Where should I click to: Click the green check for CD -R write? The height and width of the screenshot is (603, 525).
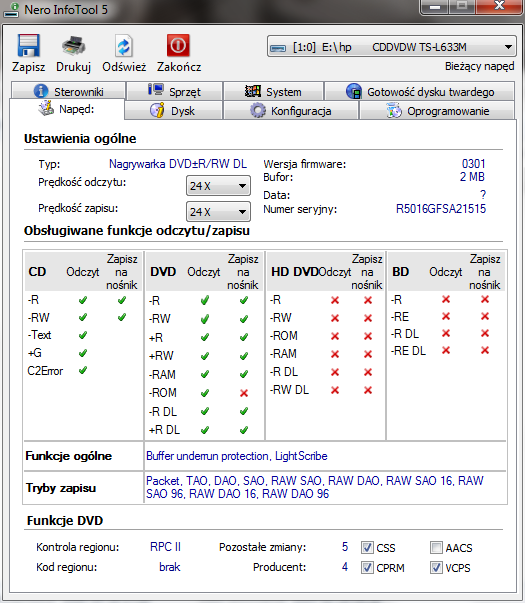pos(122,300)
